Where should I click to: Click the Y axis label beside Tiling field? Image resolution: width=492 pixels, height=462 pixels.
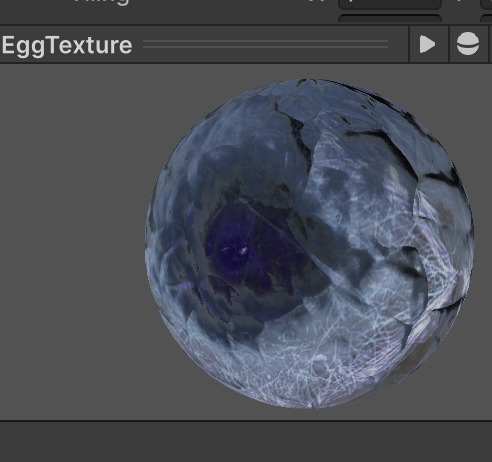(459, 1)
